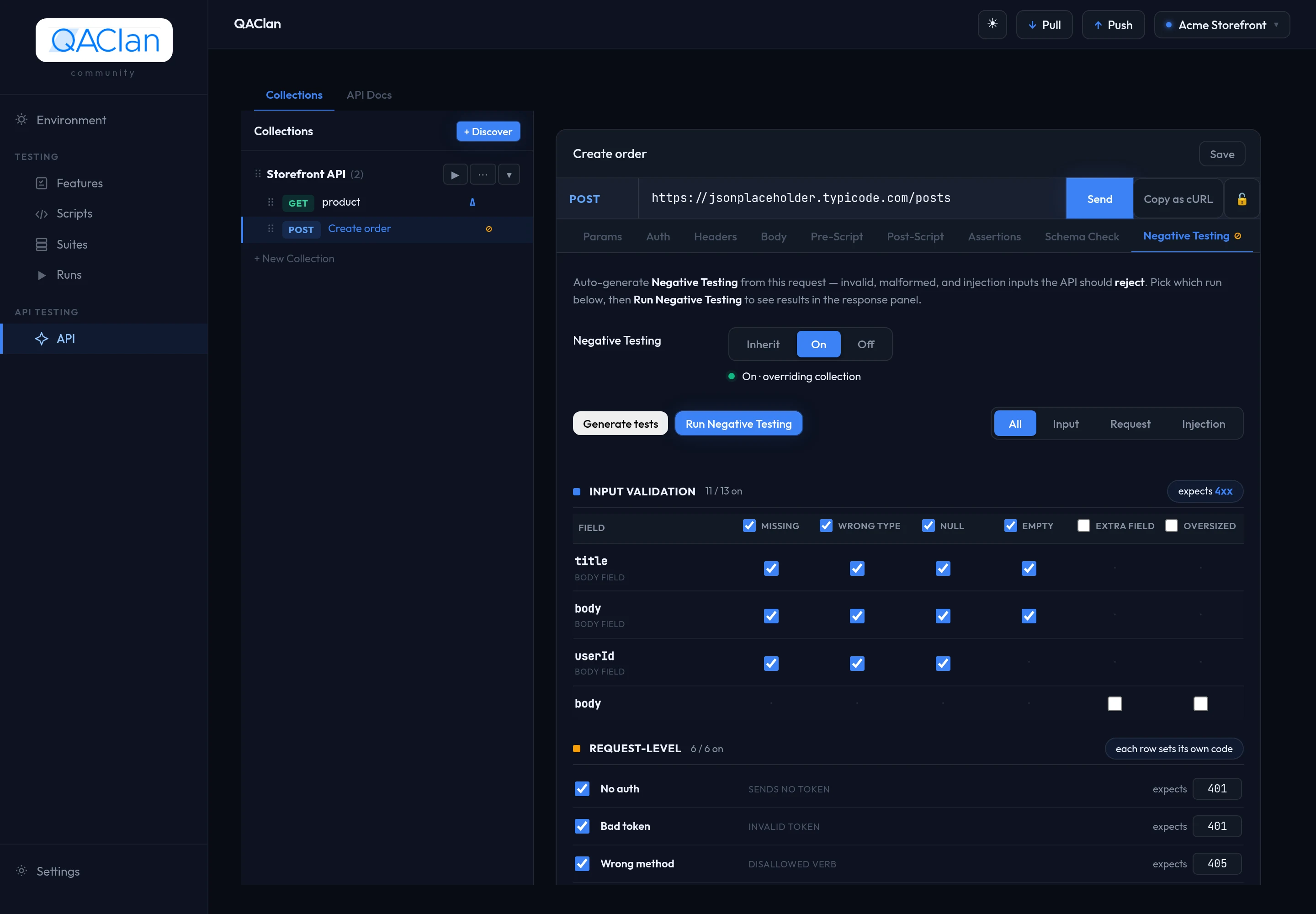Edit Wrong method expected code 405
This screenshot has width=1316, height=914.
tap(1217, 864)
